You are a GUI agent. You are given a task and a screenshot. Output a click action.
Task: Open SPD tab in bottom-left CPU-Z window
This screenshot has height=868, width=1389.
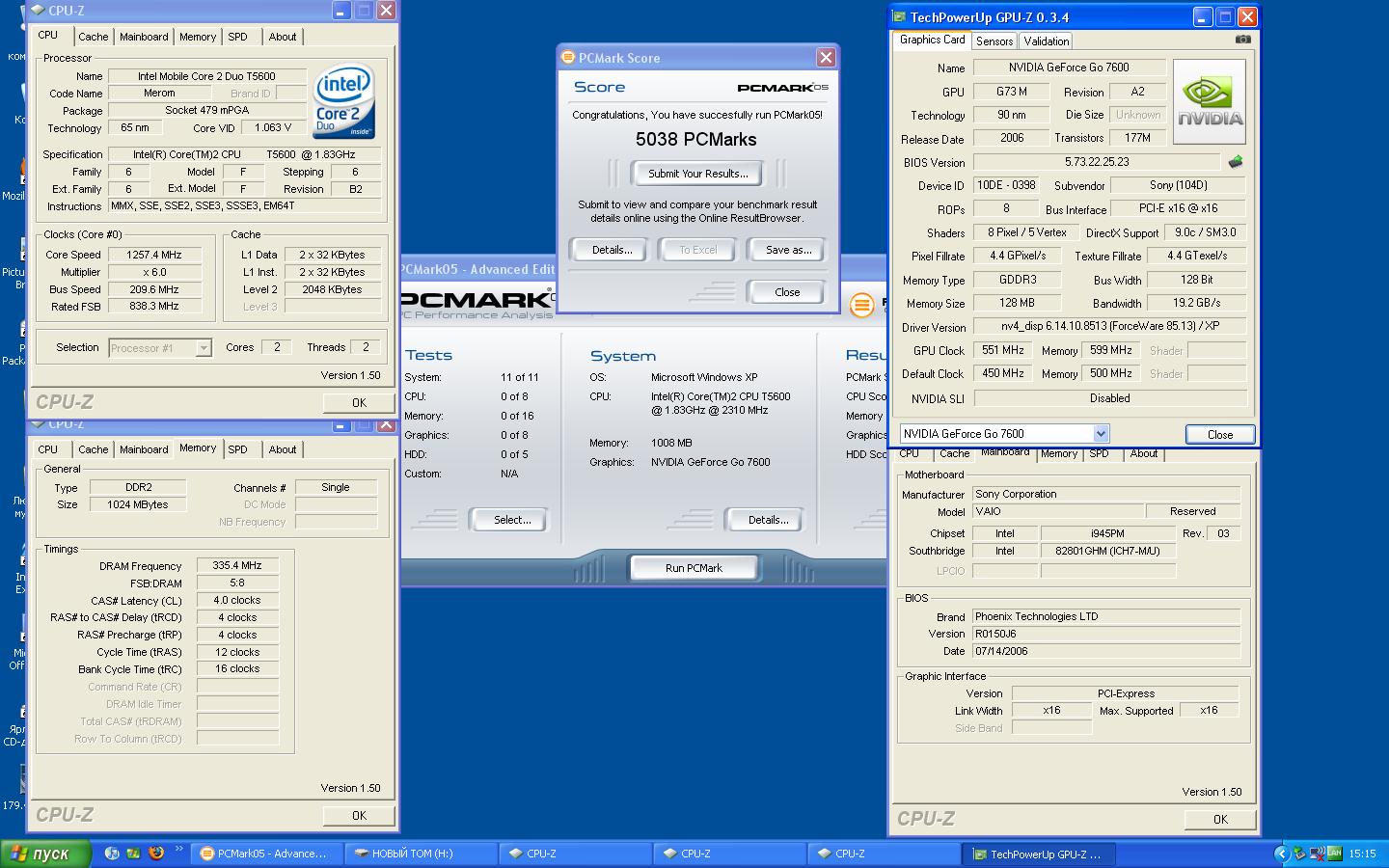(x=238, y=449)
